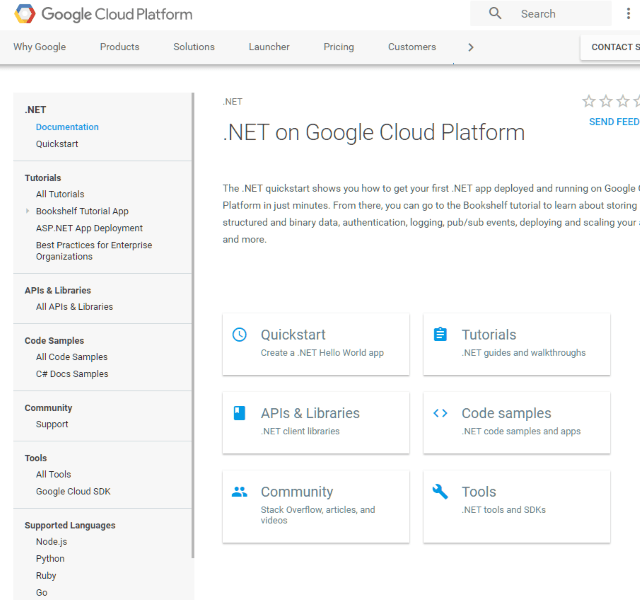Expand more navigation items with right chevron
This screenshot has height=600, width=640.
pyautogui.click(x=471, y=47)
